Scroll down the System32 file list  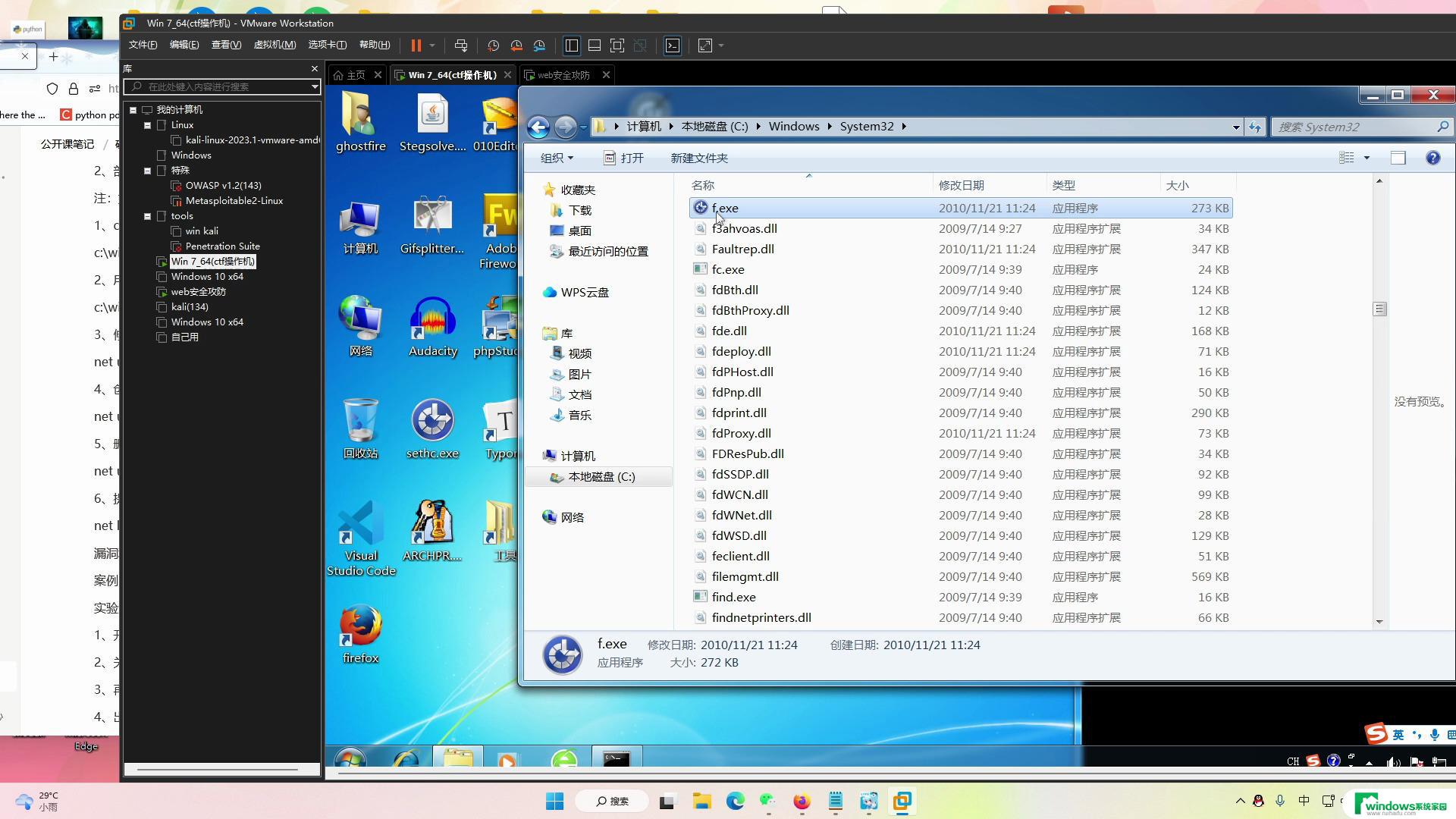1378,621
